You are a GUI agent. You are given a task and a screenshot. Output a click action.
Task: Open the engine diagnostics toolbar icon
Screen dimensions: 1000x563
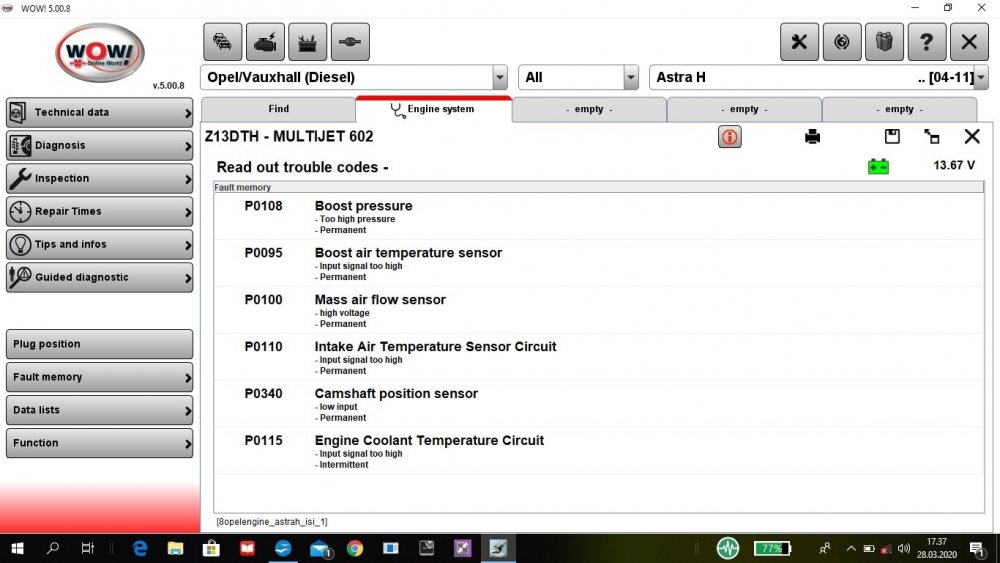coord(265,42)
